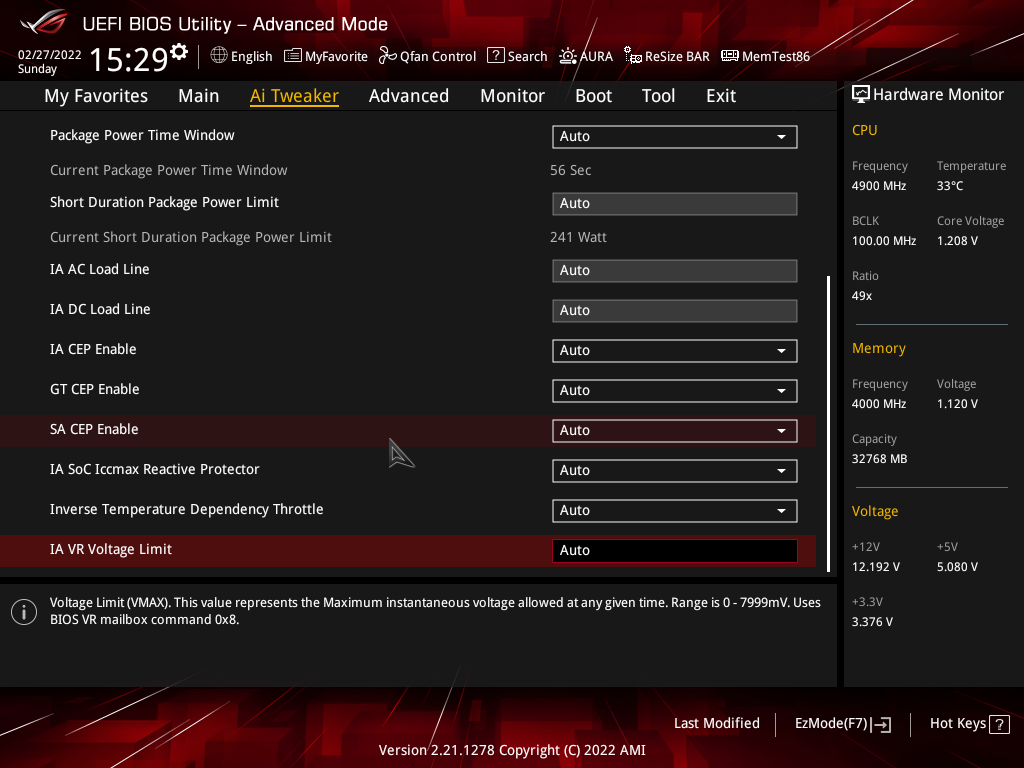Toggle ReSize BAR icon

pyautogui.click(x=632, y=56)
